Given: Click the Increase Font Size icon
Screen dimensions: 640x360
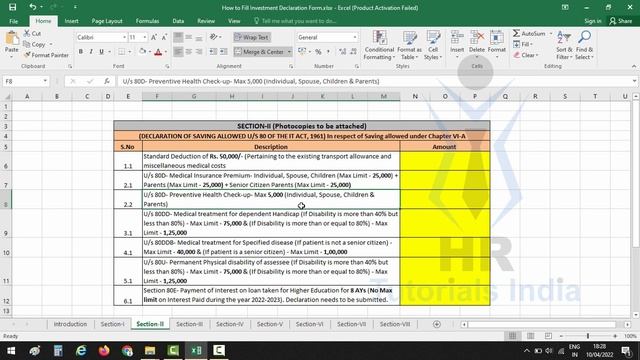Looking at the screenshot, I should point(154,37).
